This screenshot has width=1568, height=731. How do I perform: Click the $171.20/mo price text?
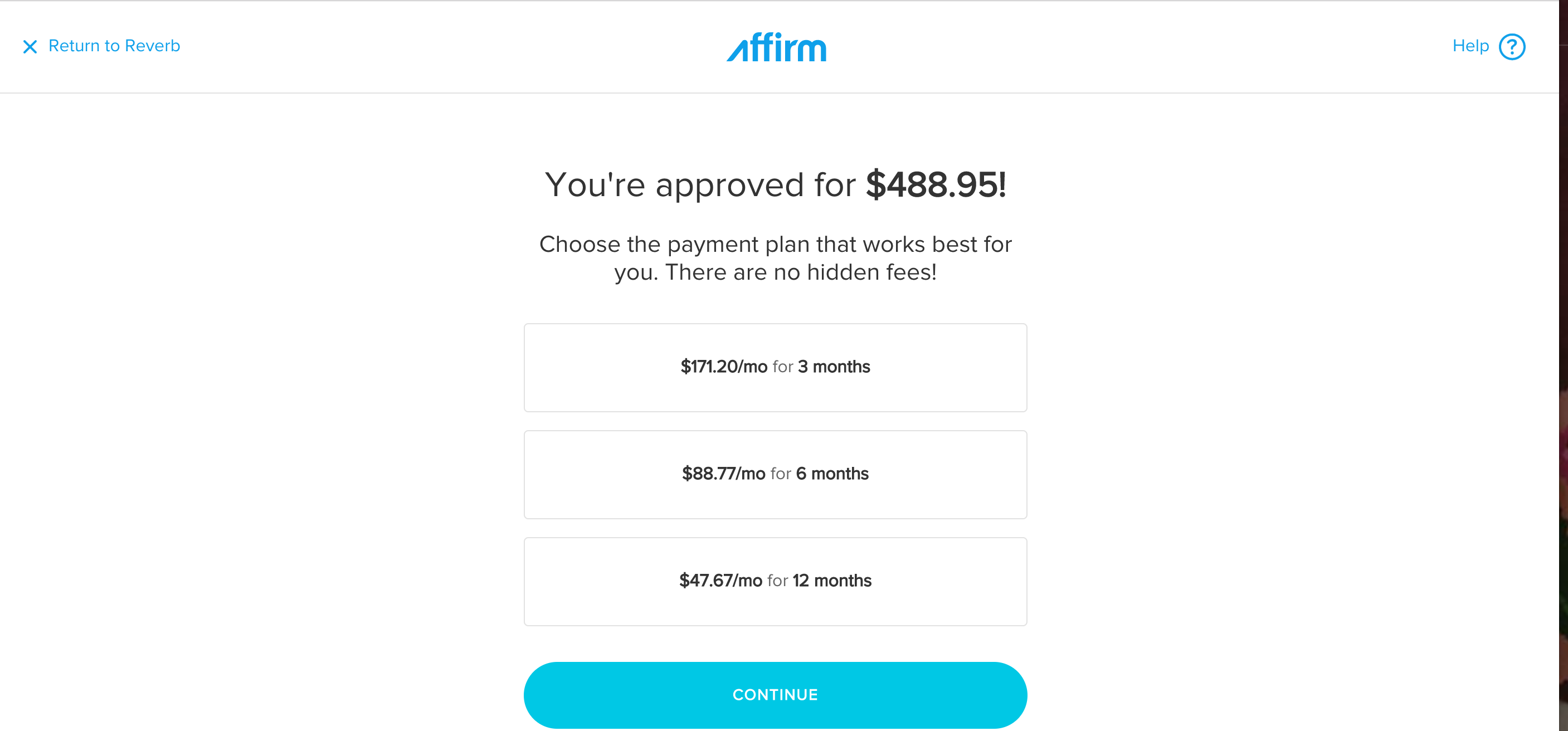point(723,367)
